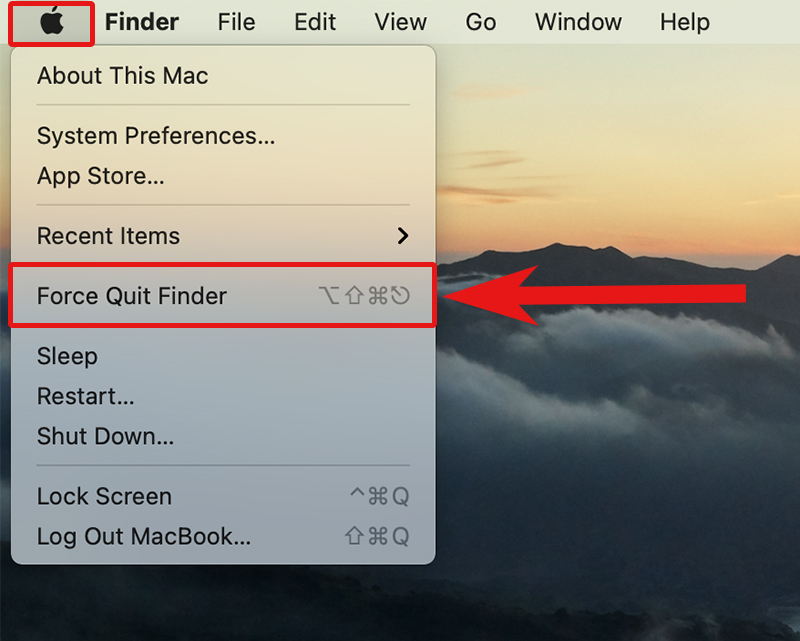Open the Help menu
Image resolution: width=800 pixels, height=641 pixels.
(685, 22)
